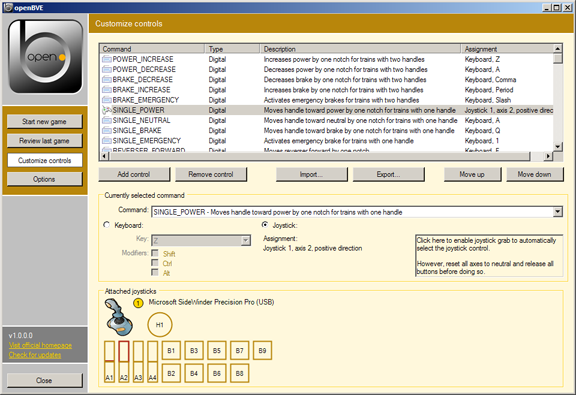Toggle the Ctrl modifier checkbox
576x395 pixels.
[155, 263]
